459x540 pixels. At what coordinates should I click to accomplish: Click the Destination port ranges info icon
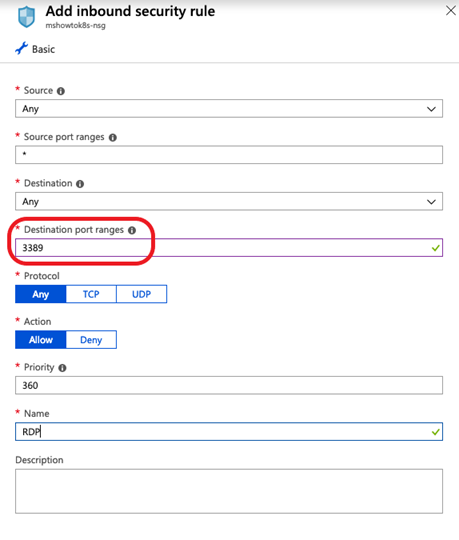coord(132,230)
